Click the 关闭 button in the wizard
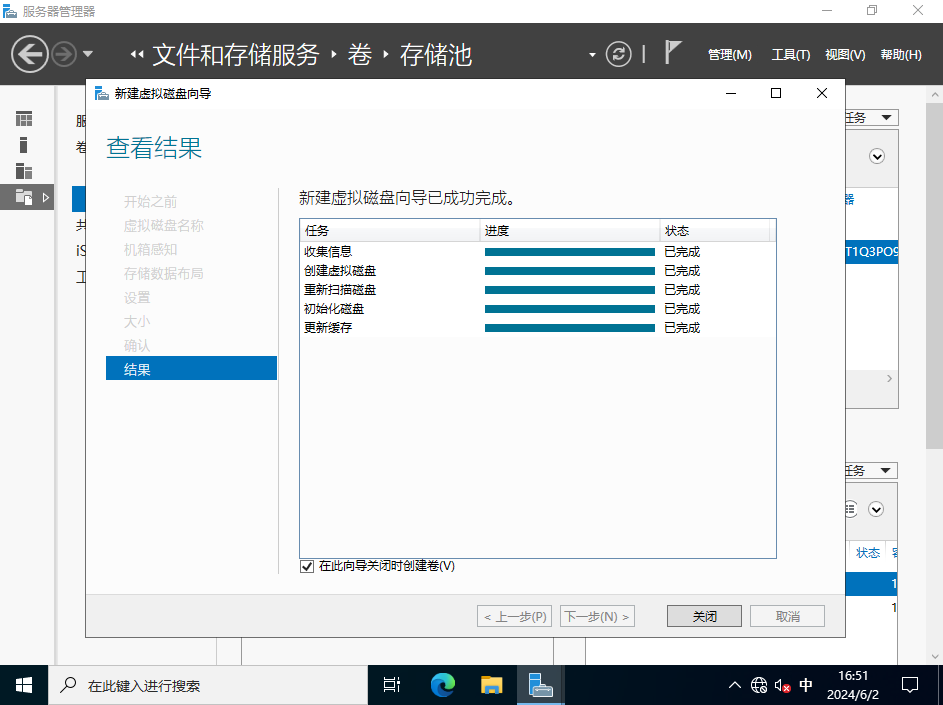Viewport: 943px width, 705px height. click(704, 616)
